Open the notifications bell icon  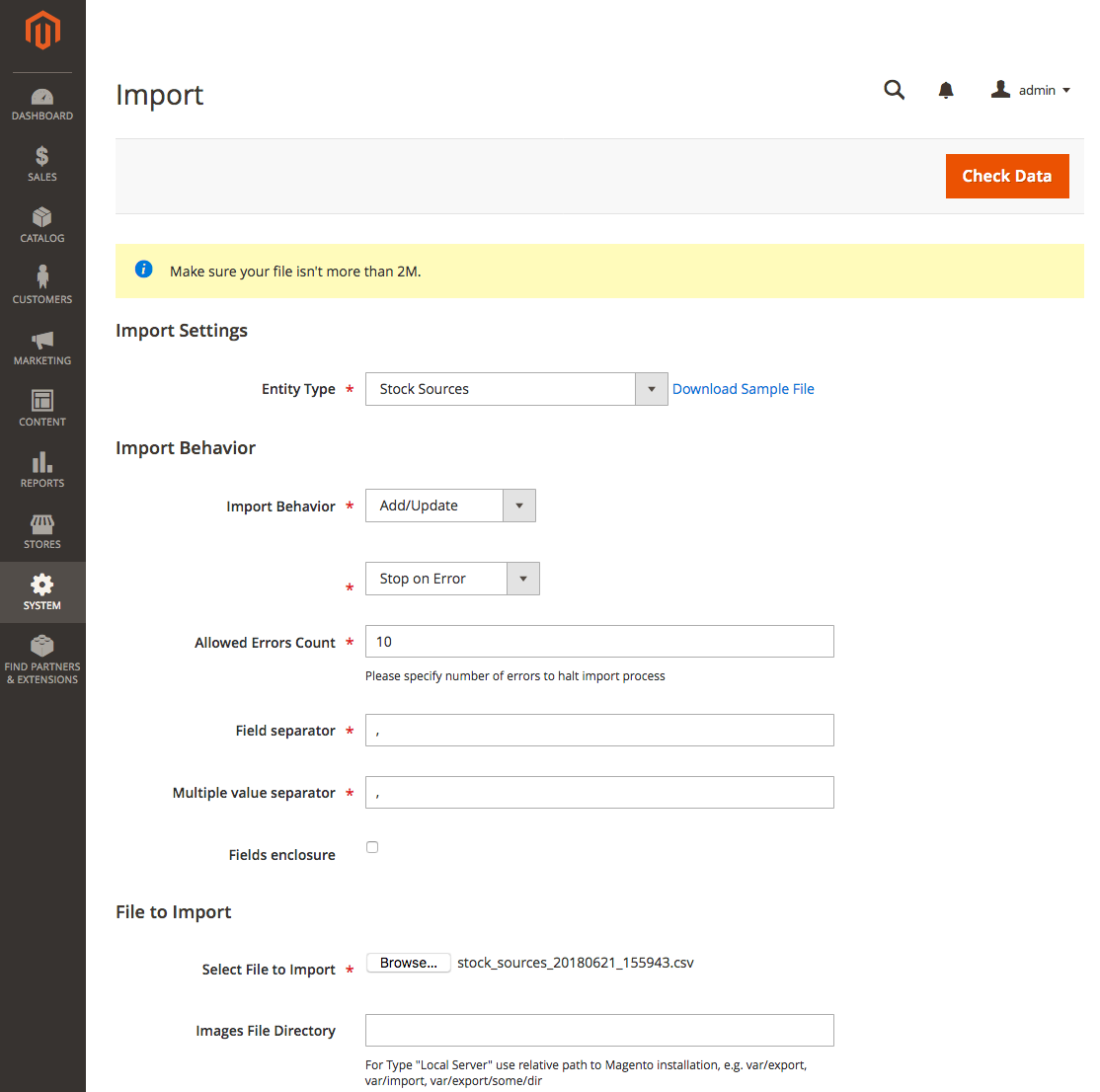pyautogui.click(x=946, y=90)
